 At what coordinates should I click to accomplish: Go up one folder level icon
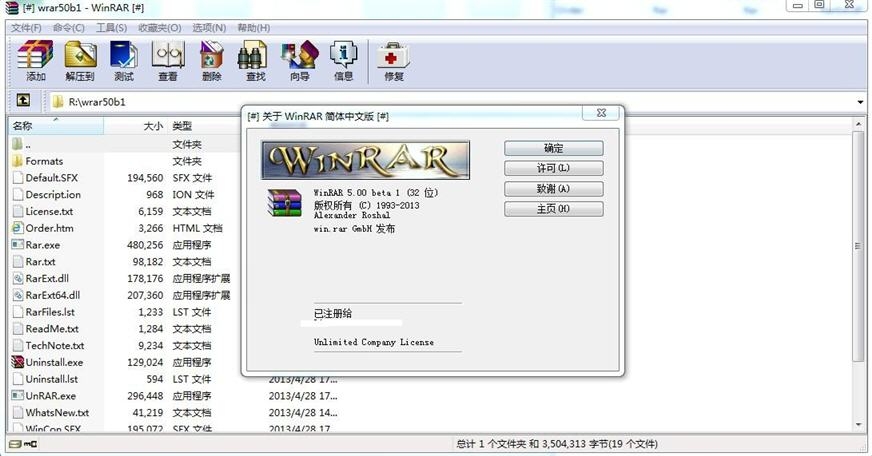click(23, 101)
